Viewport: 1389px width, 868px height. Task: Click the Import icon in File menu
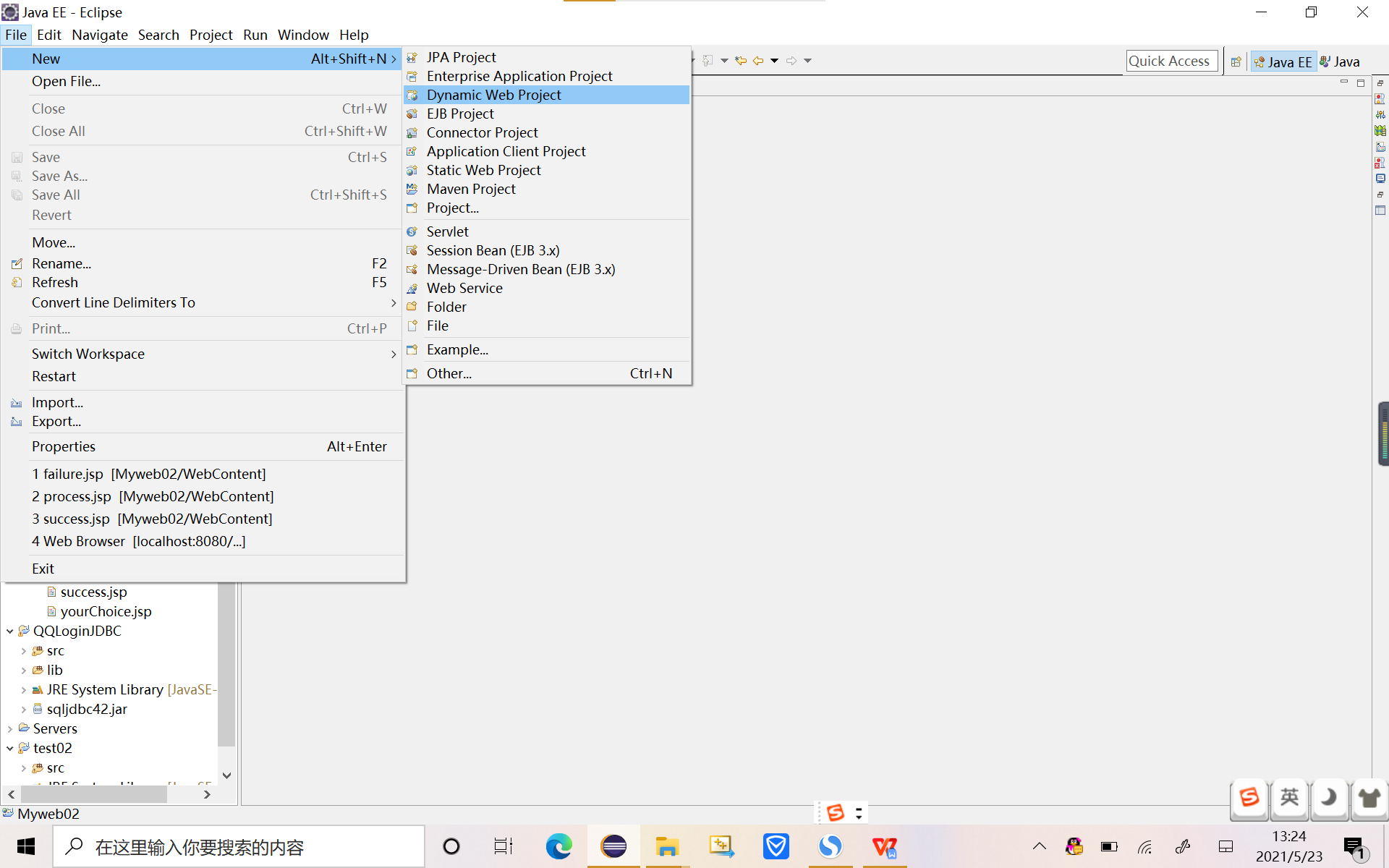coord(17,402)
